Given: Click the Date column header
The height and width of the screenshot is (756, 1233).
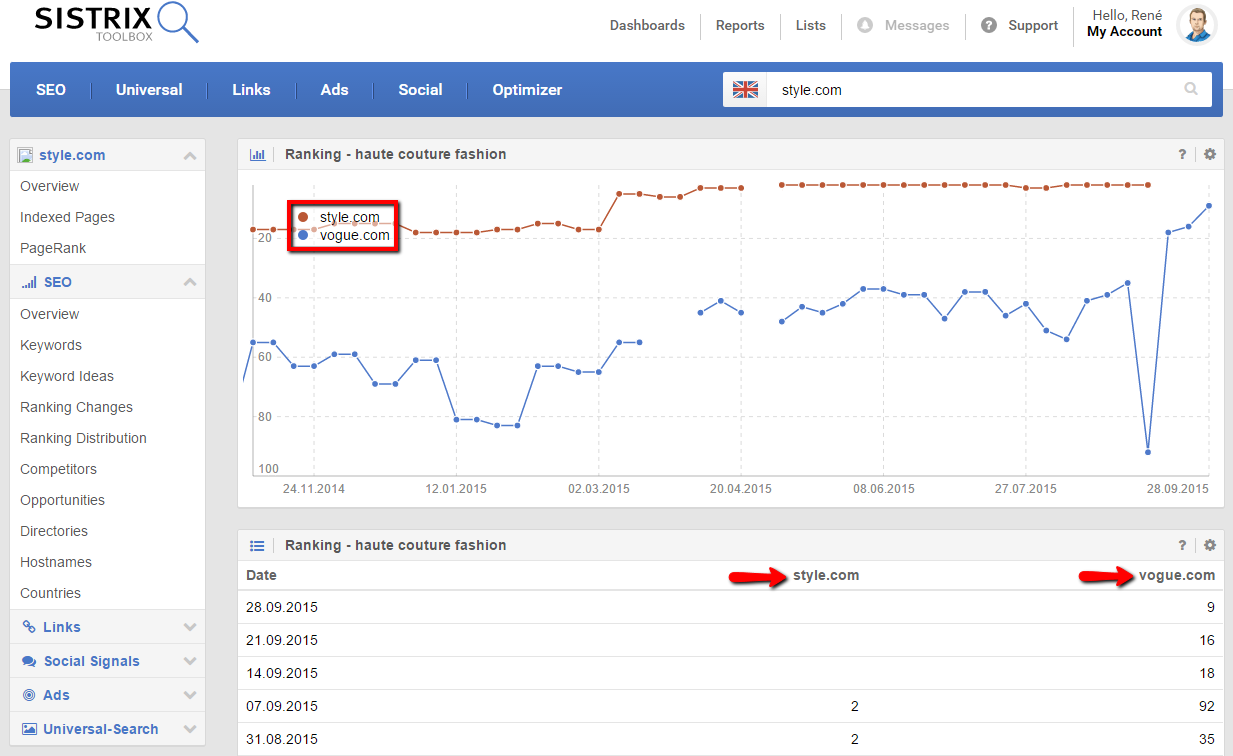Looking at the screenshot, I should [261, 575].
